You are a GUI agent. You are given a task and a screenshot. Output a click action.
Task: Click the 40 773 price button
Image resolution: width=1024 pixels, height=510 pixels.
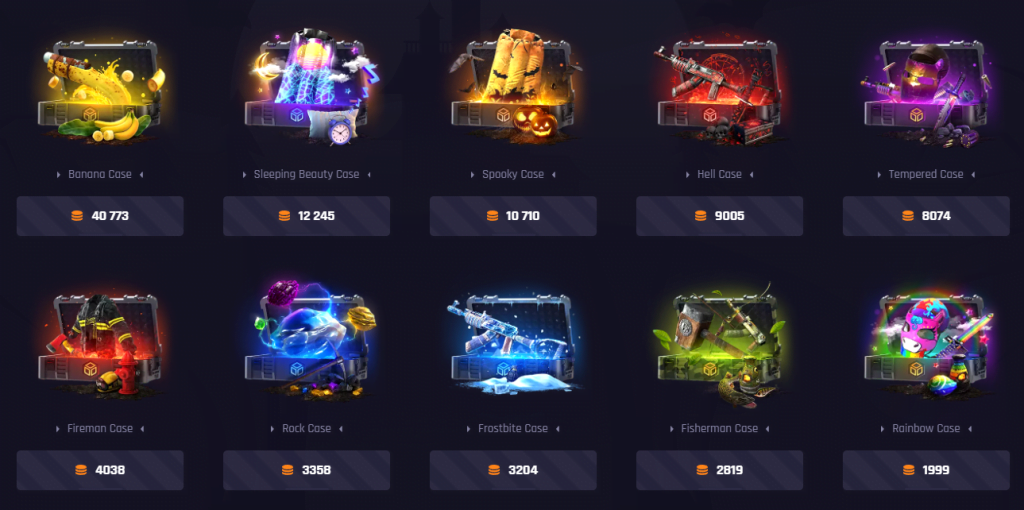tap(100, 216)
